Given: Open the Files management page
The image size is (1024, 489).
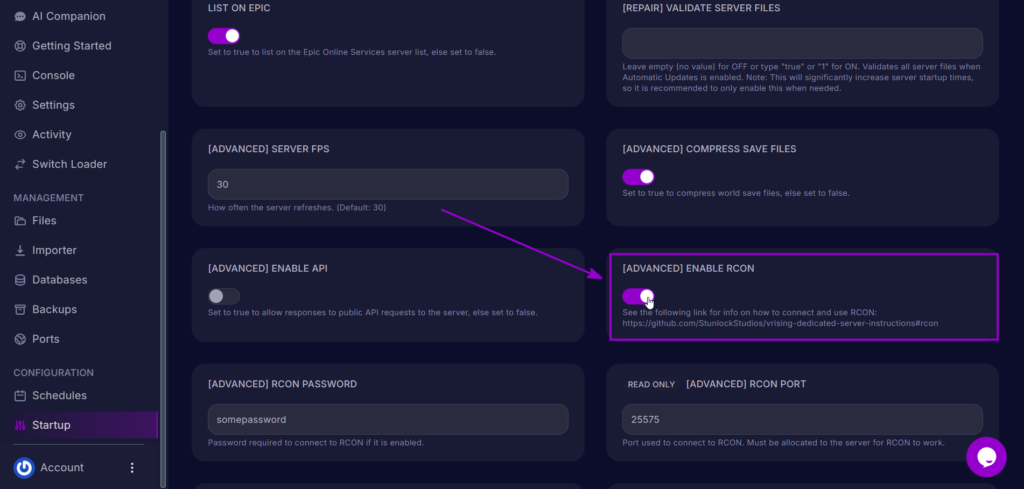Looking at the screenshot, I should [44, 221].
